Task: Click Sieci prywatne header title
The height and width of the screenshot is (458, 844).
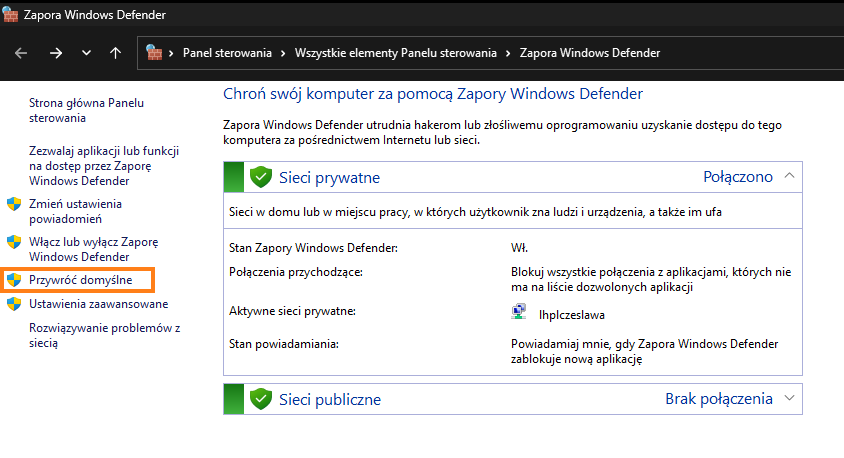Action: [x=329, y=178]
